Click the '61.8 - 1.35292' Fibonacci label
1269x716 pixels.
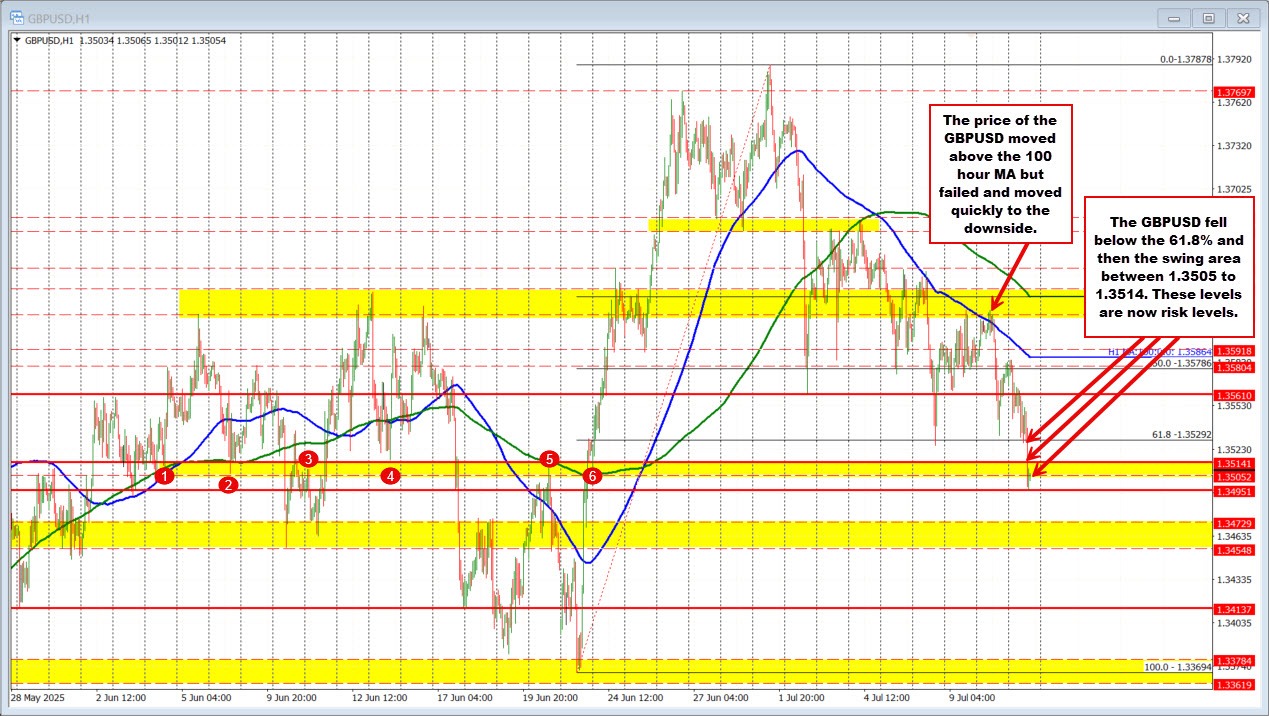click(x=1181, y=435)
